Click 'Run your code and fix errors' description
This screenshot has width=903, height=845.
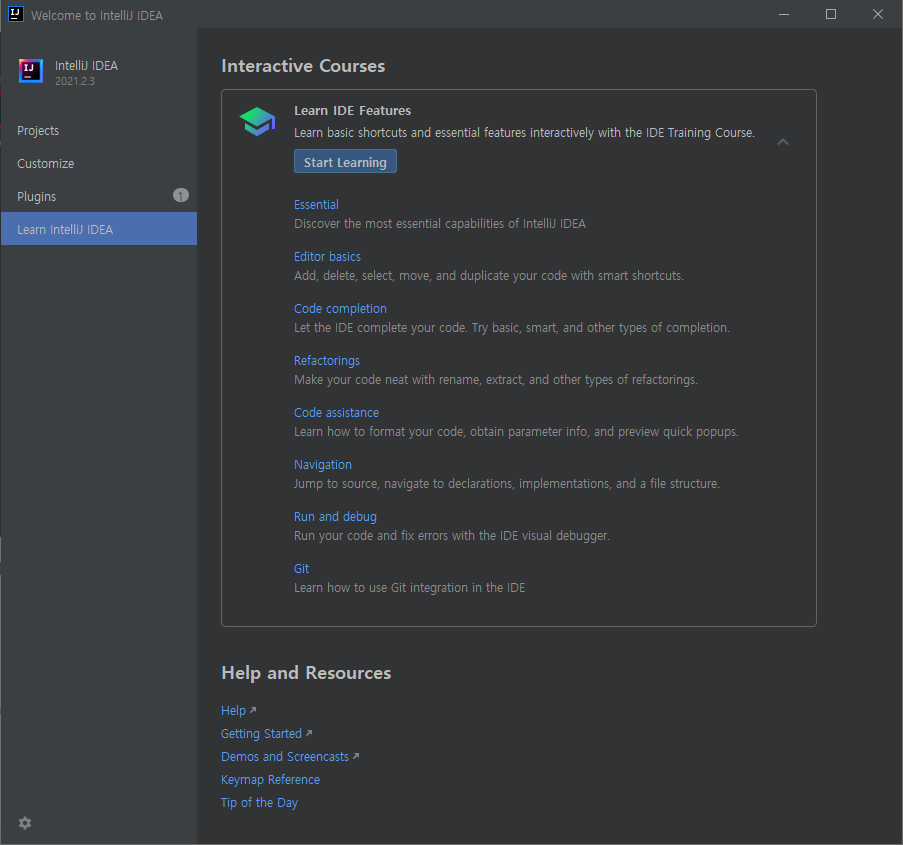pos(452,536)
